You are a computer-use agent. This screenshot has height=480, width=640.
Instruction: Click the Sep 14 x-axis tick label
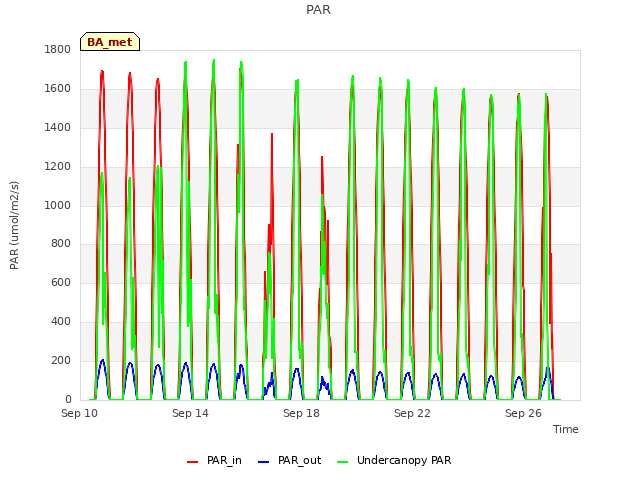point(190,413)
